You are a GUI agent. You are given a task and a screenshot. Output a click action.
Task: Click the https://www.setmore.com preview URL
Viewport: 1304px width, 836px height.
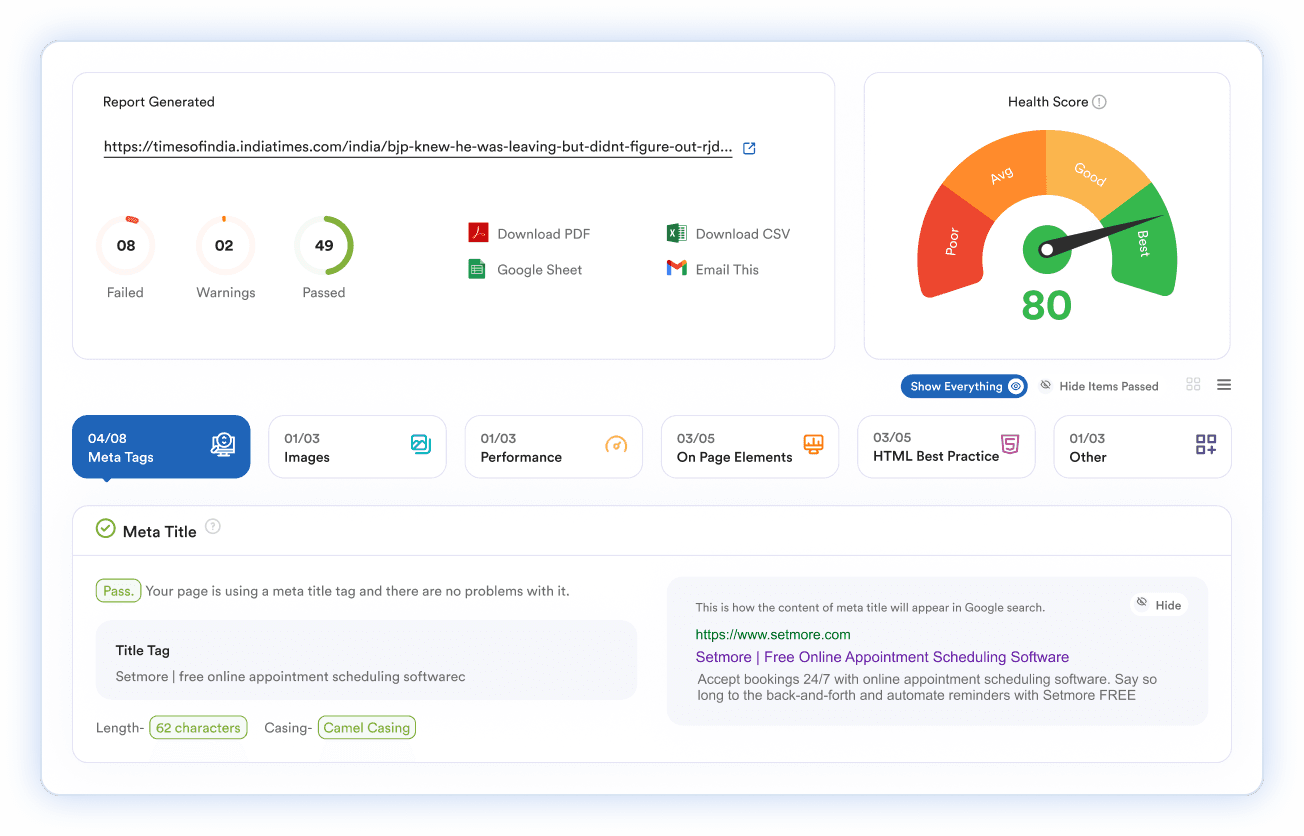(773, 634)
